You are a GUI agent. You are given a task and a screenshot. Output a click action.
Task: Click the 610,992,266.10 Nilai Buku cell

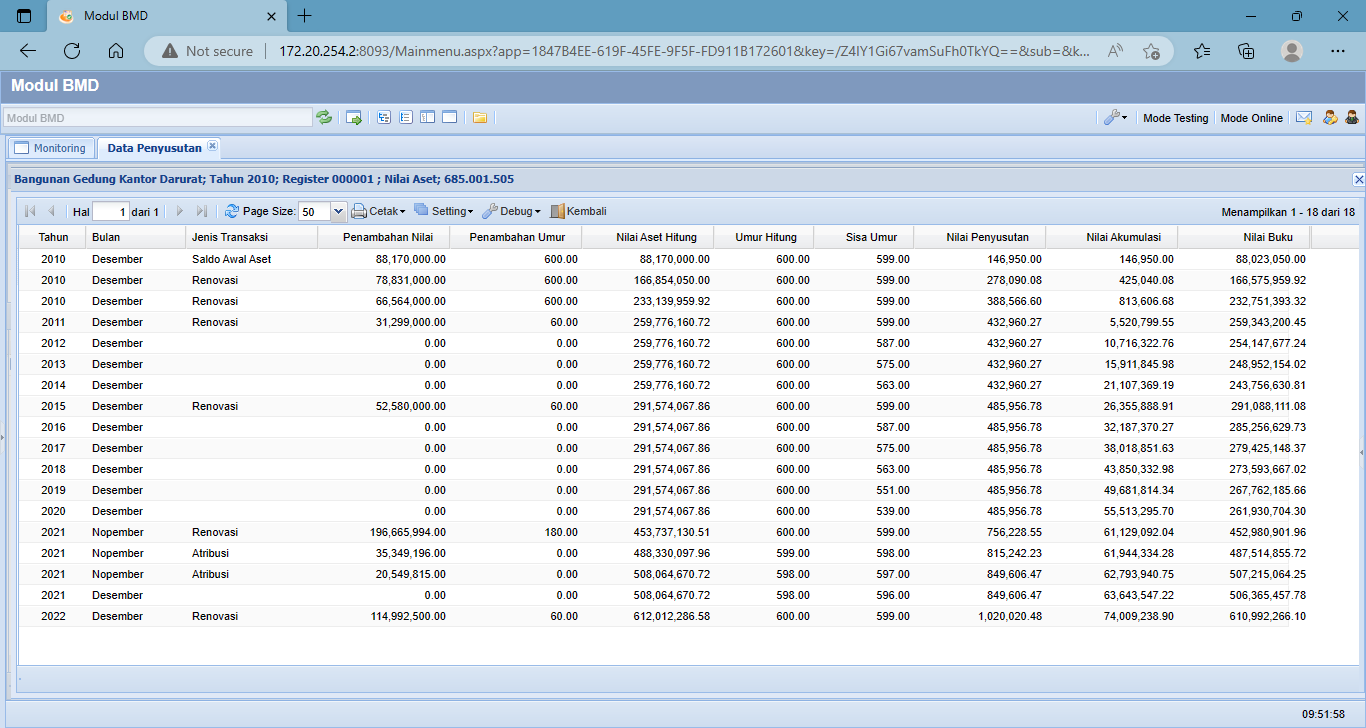coord(1243,616)
